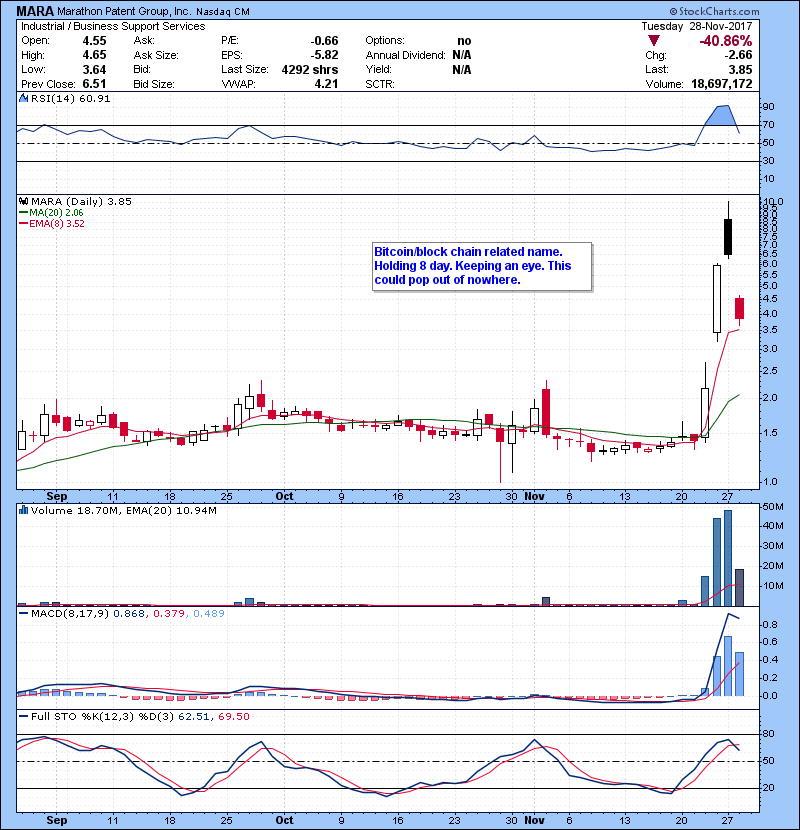
Task: Click the EPS value -5.82
Action: 324,55
